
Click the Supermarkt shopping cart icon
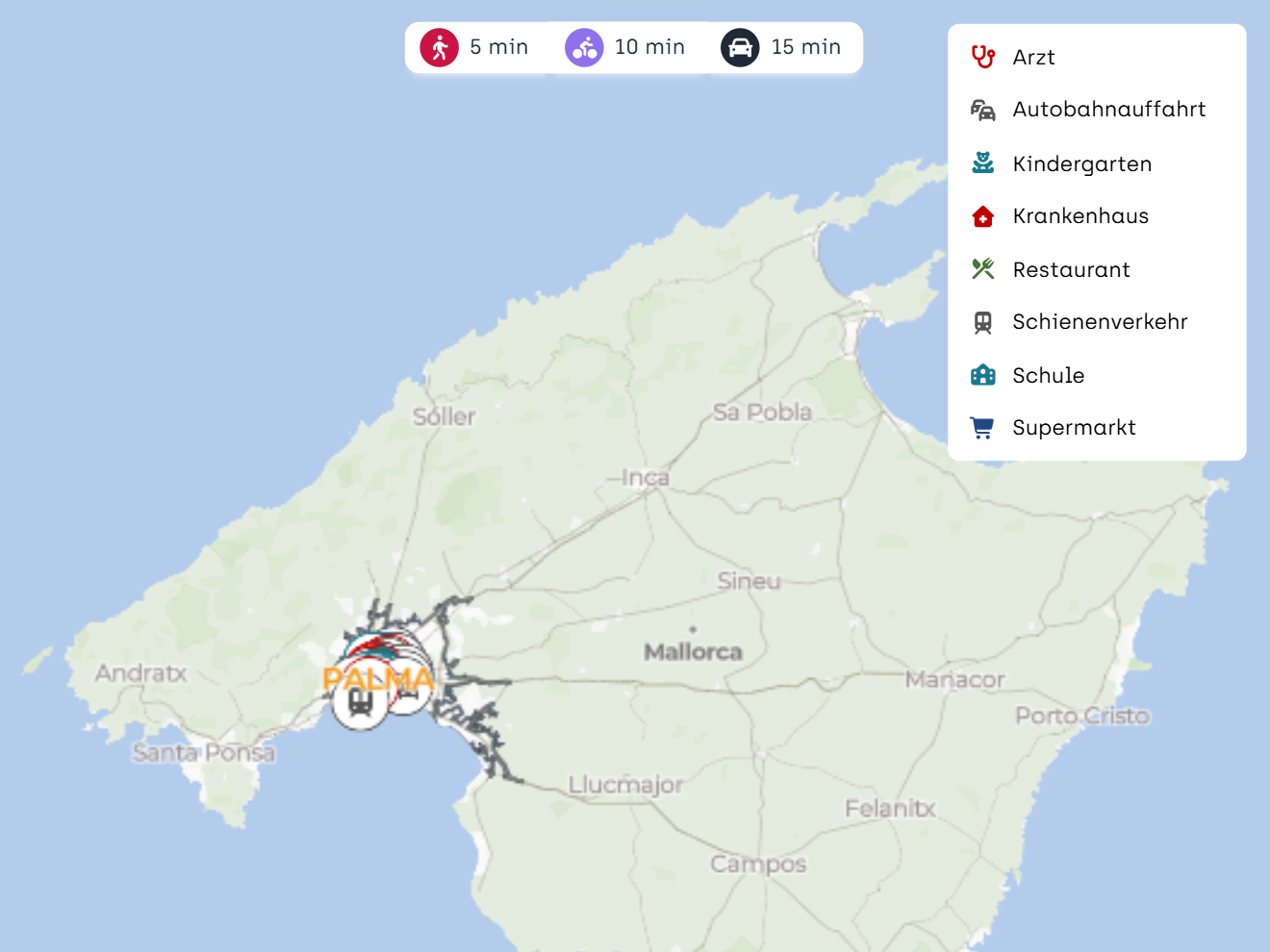pyautogui.click(x=982, y=428)
